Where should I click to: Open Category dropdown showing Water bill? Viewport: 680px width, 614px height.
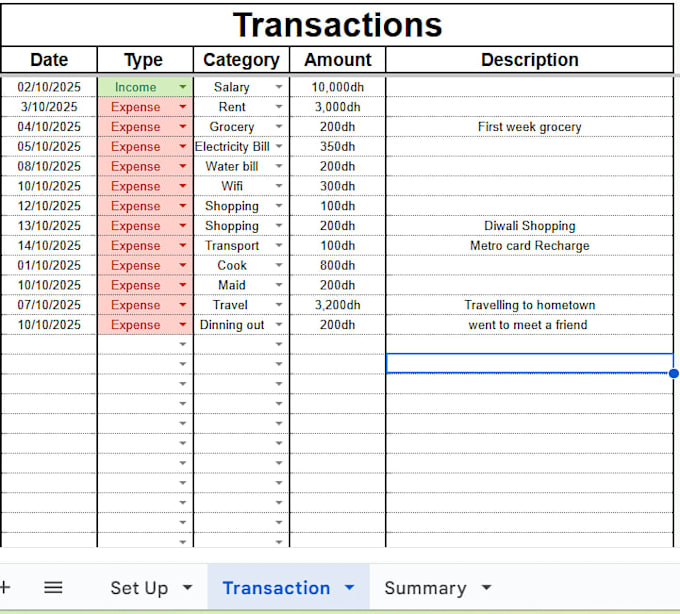279,167
